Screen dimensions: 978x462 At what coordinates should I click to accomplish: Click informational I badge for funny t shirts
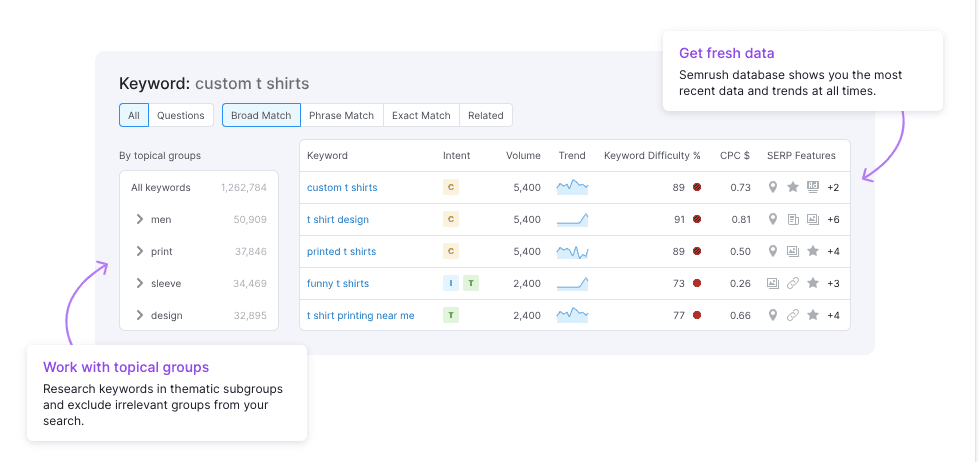(451, 283)
